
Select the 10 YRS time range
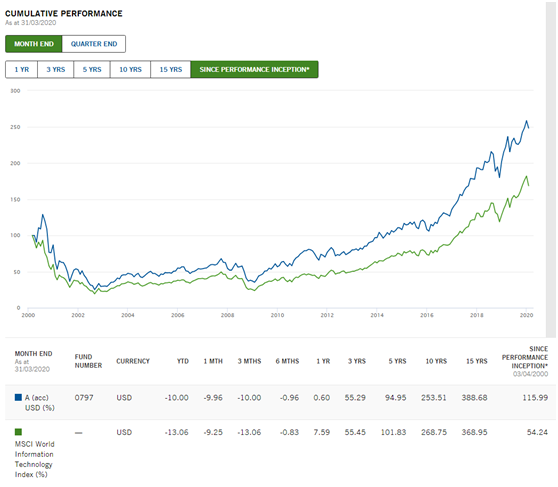tap(131, 69)
